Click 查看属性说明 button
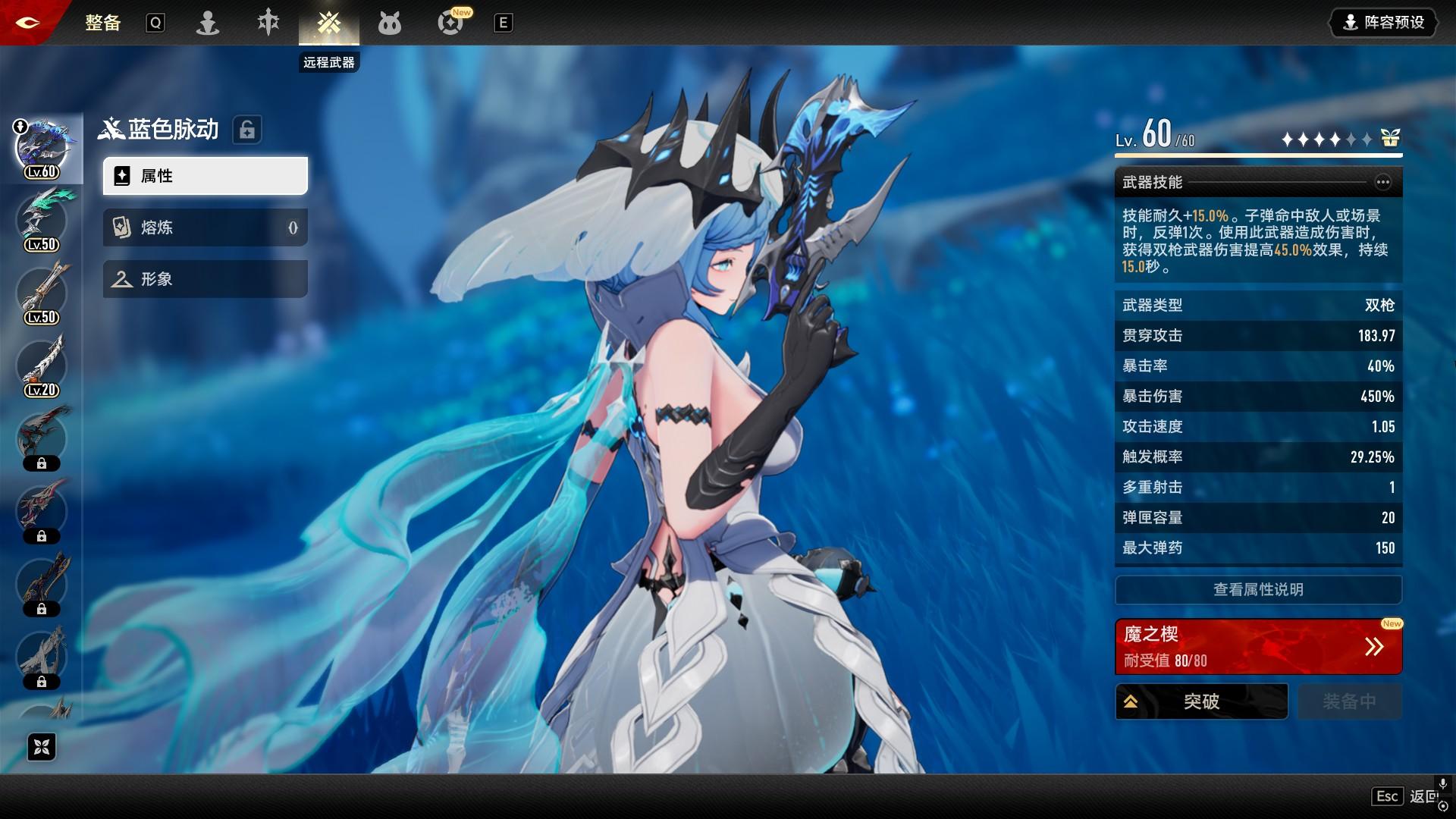 [x=1258, y=589]
